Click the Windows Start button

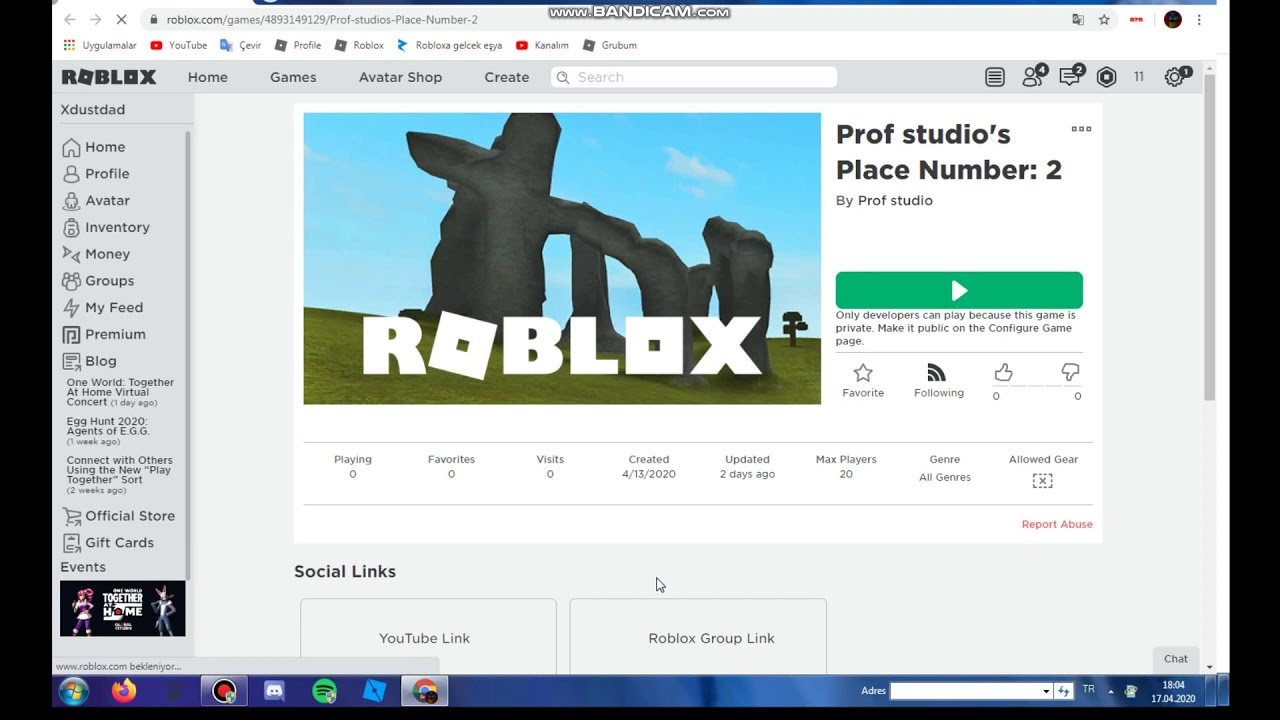74,691
